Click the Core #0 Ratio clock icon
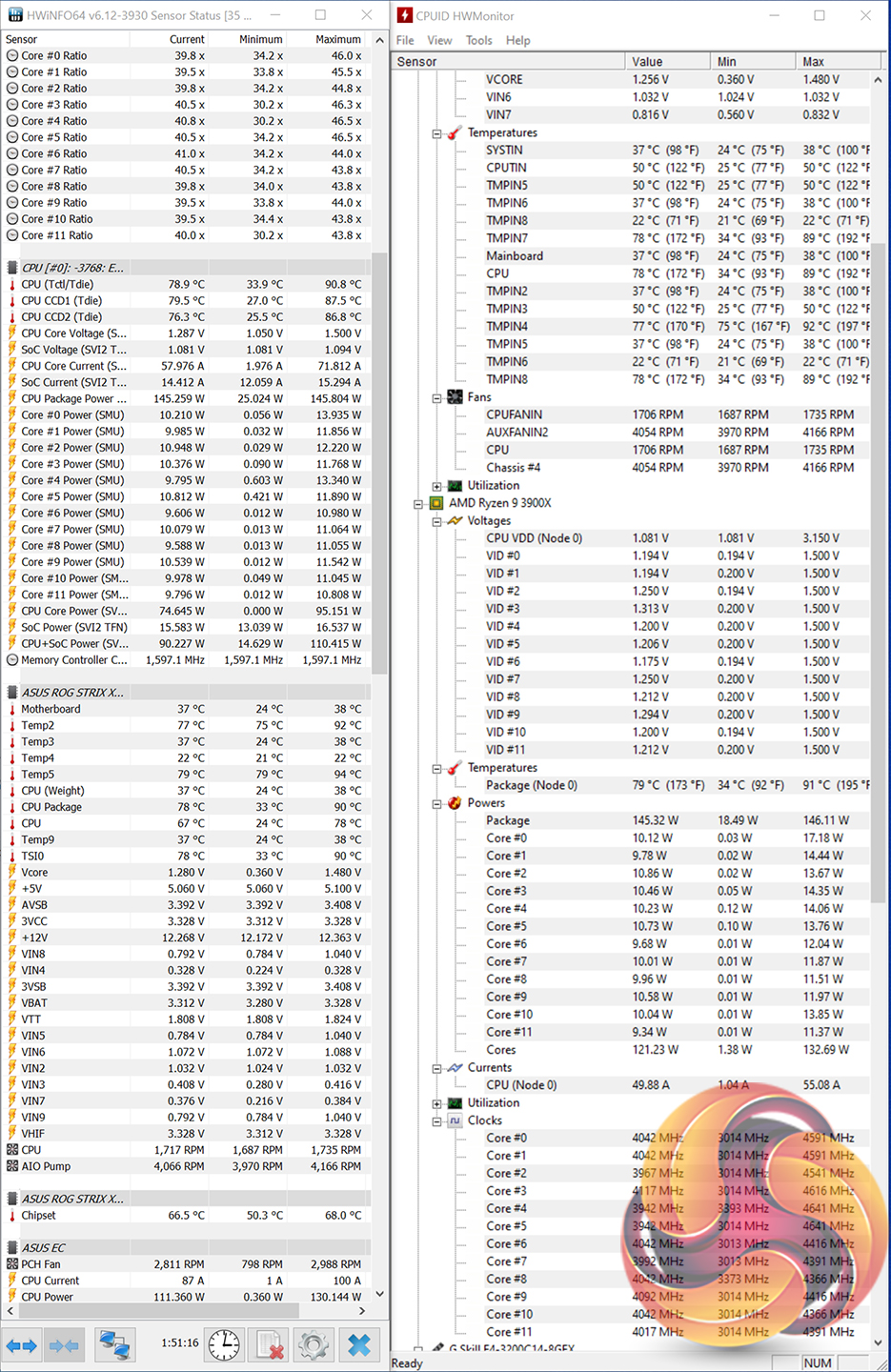Image resolution: width=891 pixels, height=1372 pixels. click(x=12, y=56)
